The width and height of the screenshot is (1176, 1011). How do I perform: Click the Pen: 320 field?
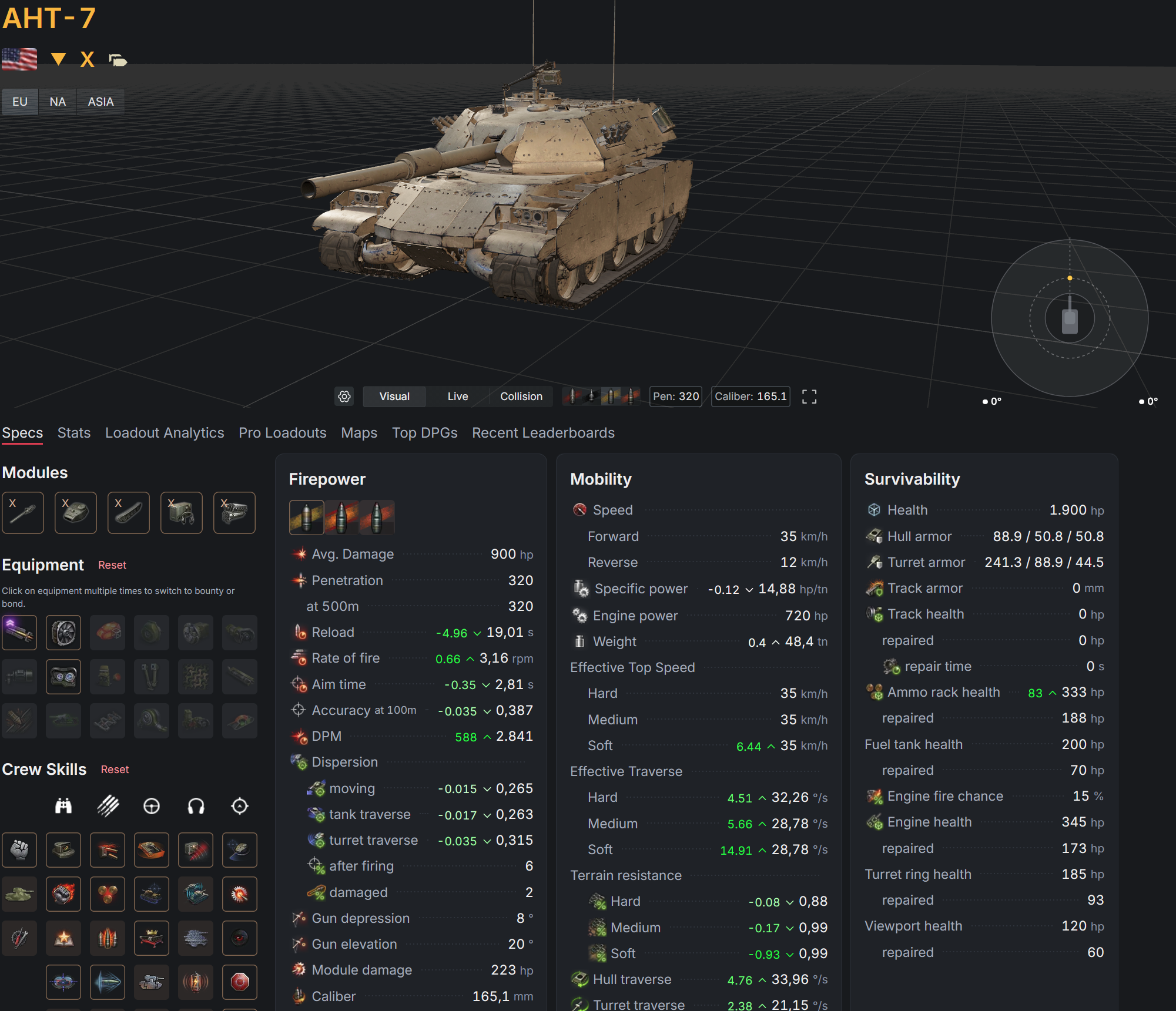pyautogui.click(x=676, y=397)
